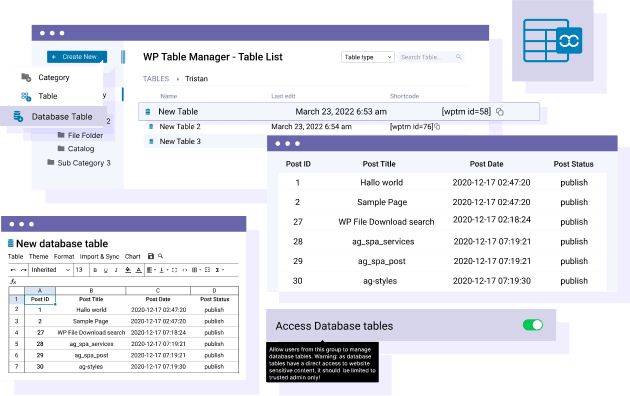This screenshot has width=630, height=396.
Task: Click 'ag-styles' in preview table
Action: tap(380, 281)
